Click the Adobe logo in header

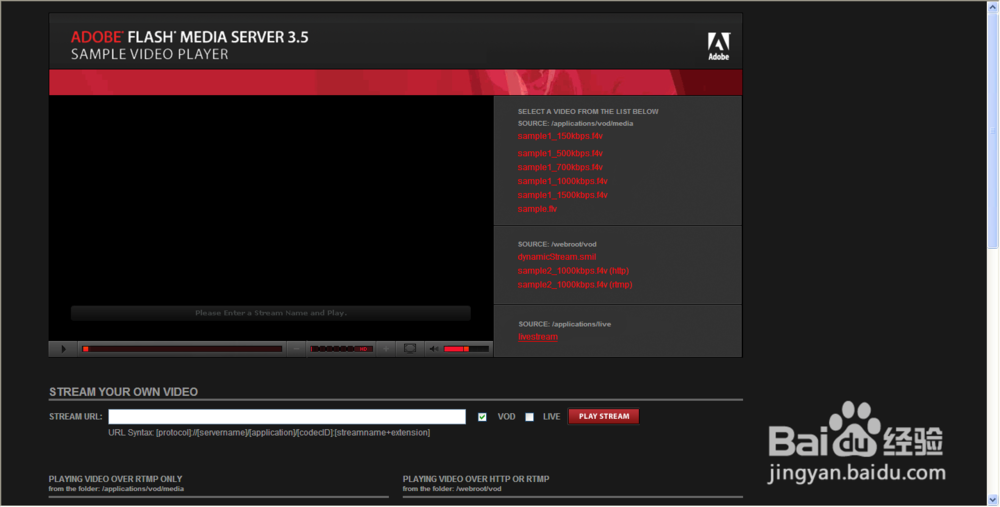719,47
